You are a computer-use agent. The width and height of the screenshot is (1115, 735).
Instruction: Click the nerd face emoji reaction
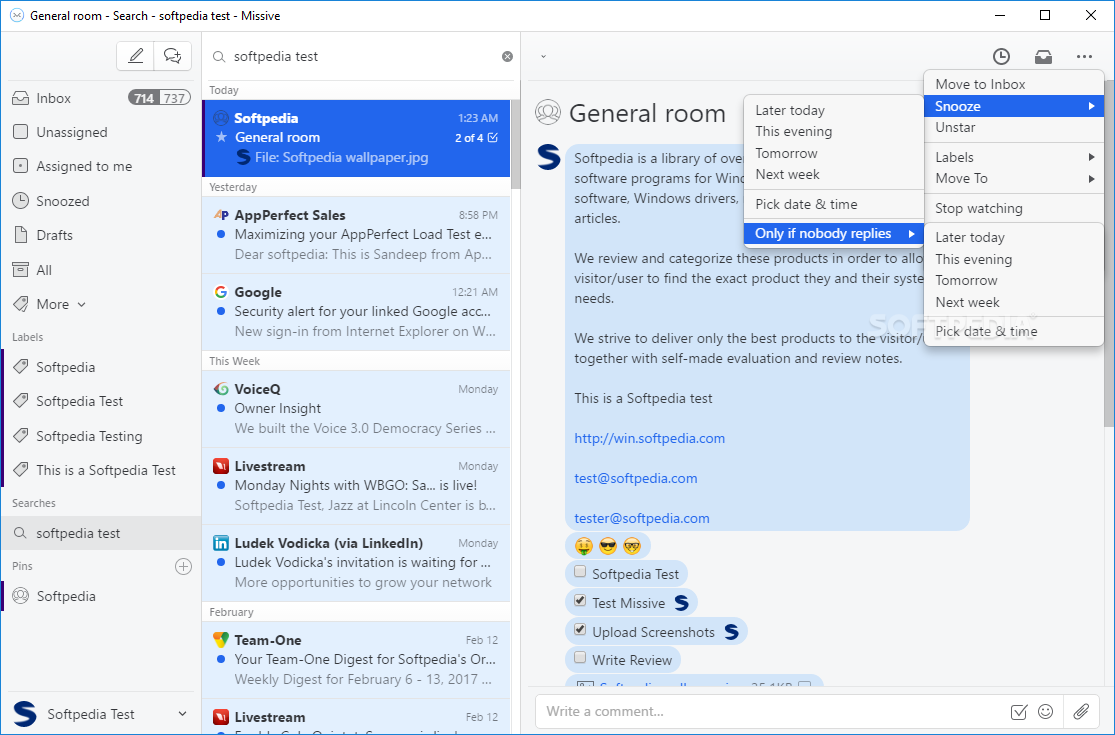coord(632,546)
